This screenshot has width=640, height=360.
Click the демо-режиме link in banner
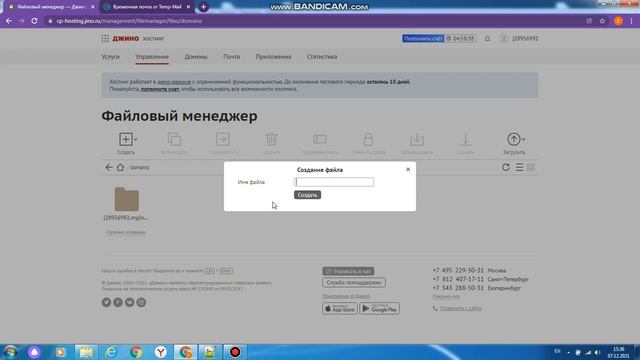(174, 82)
